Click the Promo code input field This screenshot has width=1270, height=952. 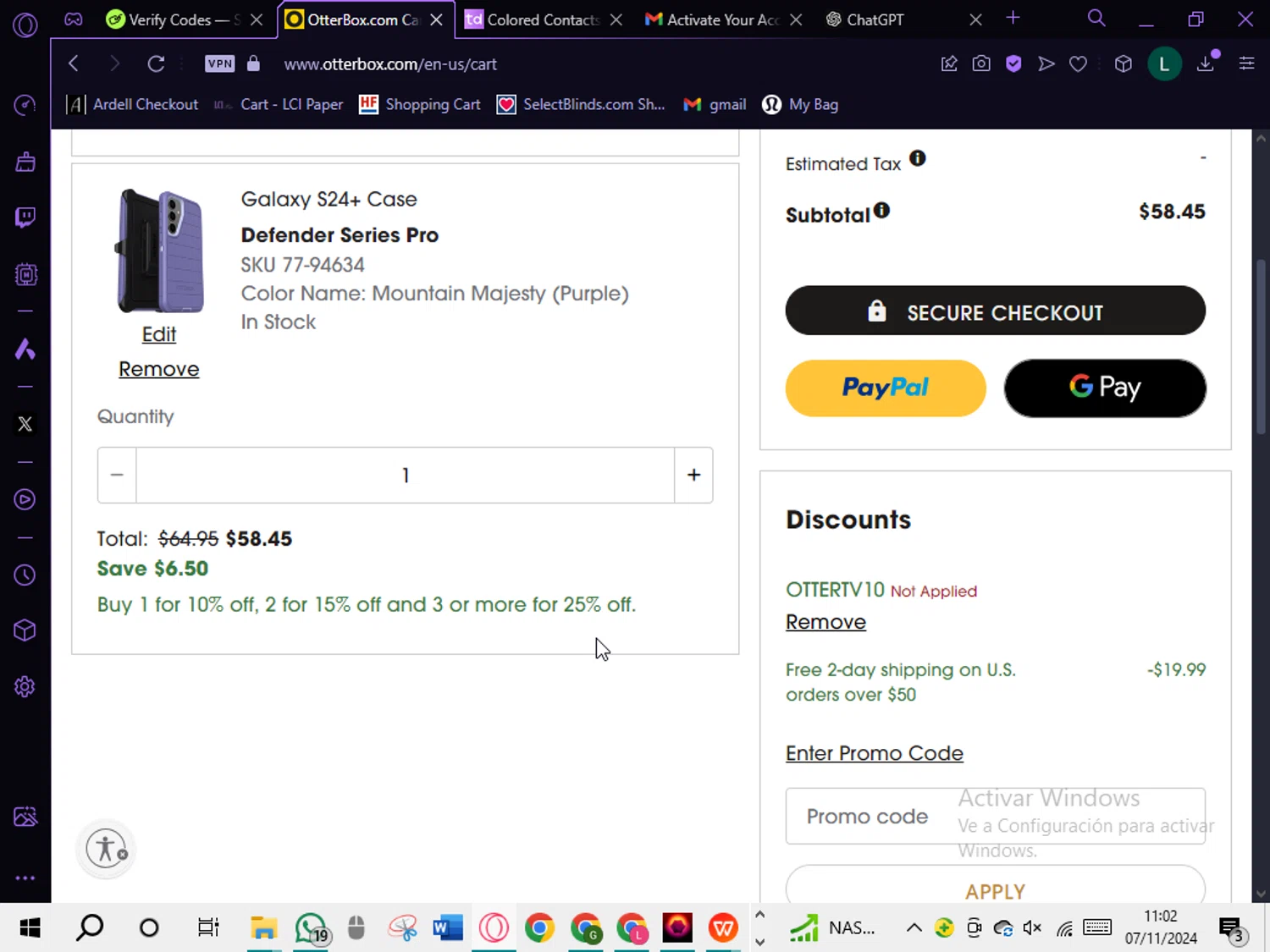click(x=996, y=816)
